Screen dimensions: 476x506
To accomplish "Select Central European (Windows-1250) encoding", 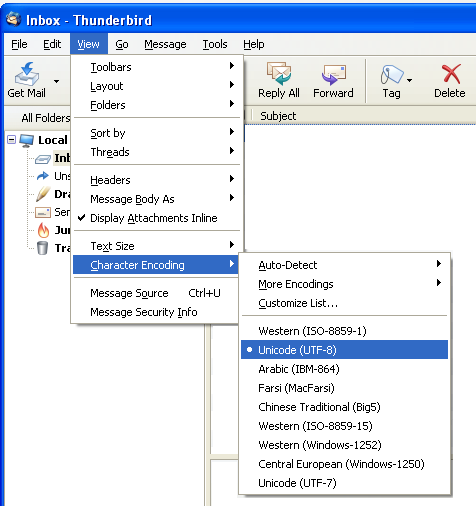I will click(345, 464).
